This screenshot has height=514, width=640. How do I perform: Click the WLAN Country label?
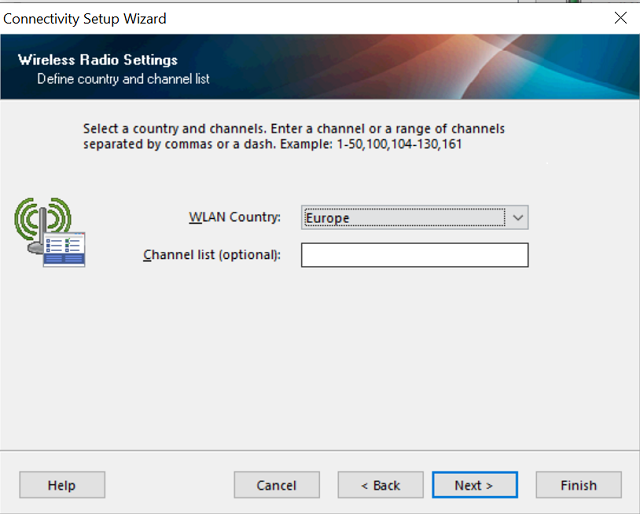[x=235, y=218]
